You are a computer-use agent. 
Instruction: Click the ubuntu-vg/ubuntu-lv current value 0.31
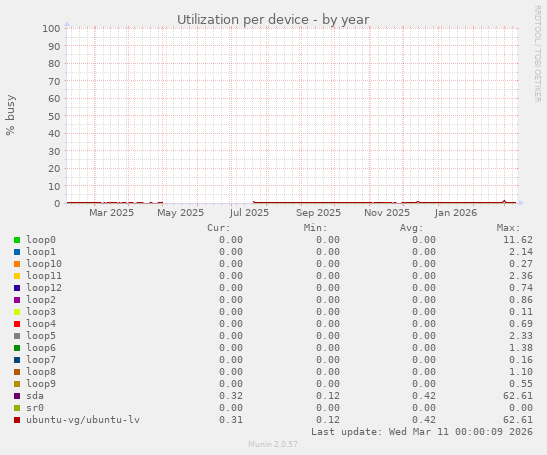231,420
